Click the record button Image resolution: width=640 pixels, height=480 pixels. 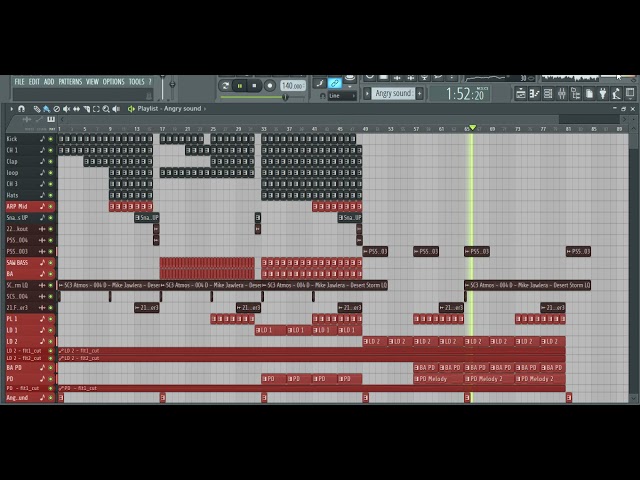click(269, 86)
